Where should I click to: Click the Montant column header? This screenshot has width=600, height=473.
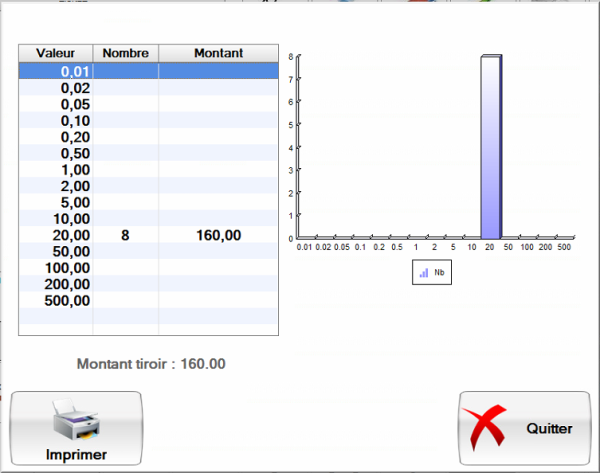coord(217,53)
